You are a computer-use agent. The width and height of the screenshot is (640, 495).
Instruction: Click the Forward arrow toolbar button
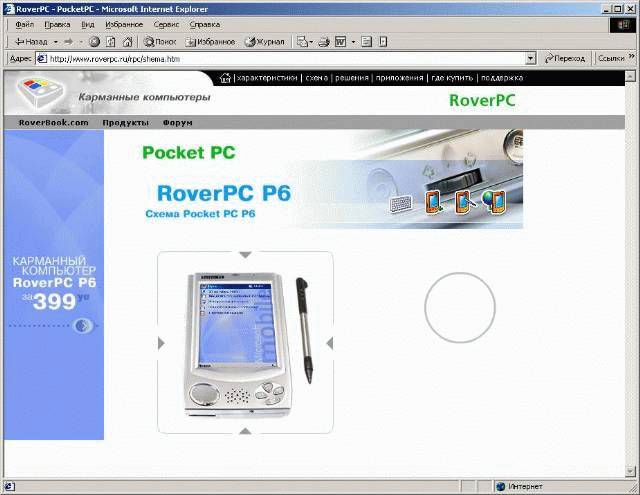[x=69, y=42]
